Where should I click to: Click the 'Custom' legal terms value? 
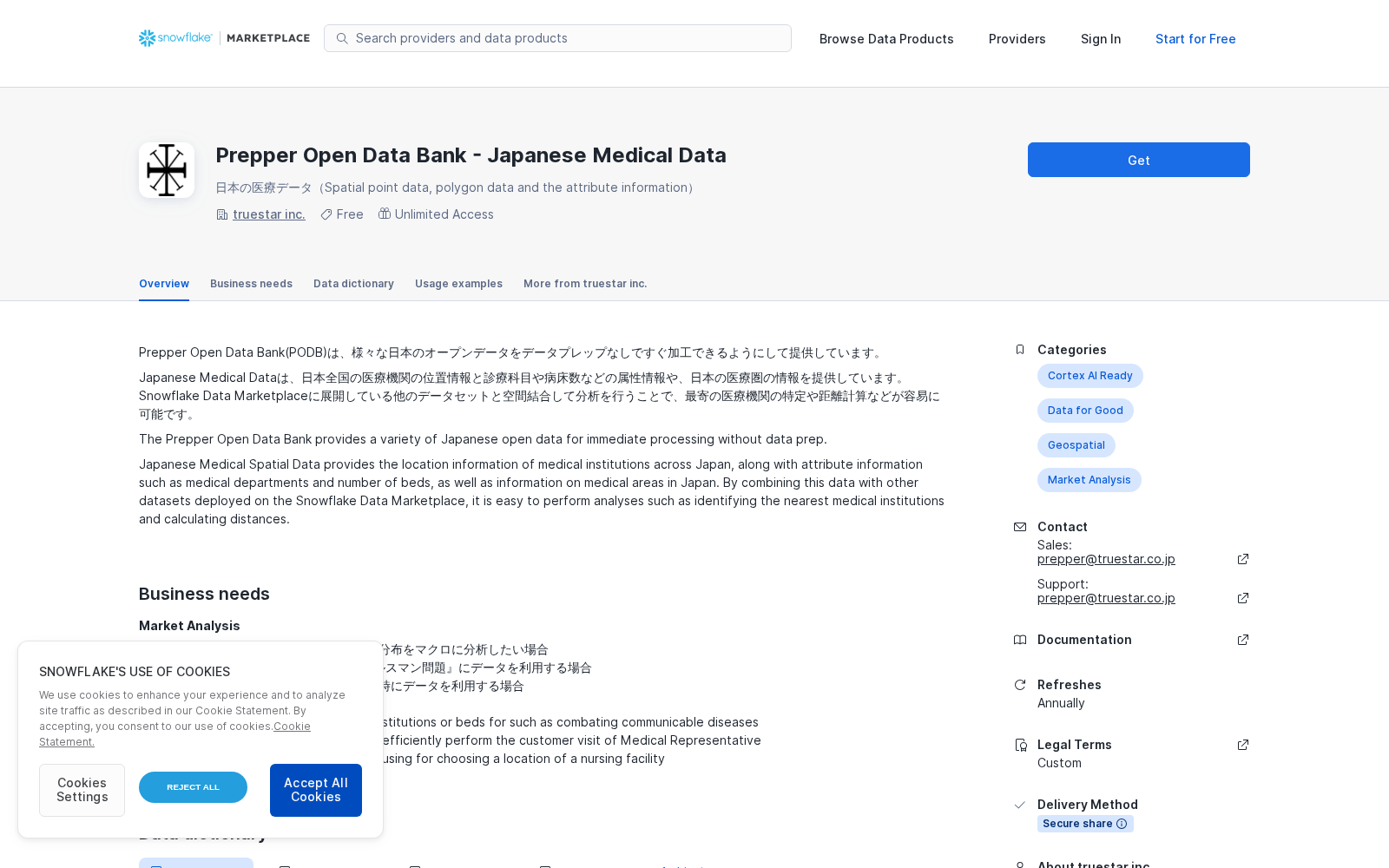point(1059,763)
